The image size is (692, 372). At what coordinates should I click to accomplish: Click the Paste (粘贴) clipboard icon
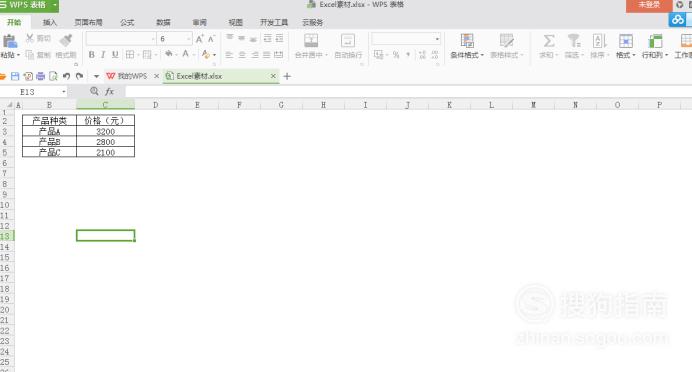tap(10, 41)
